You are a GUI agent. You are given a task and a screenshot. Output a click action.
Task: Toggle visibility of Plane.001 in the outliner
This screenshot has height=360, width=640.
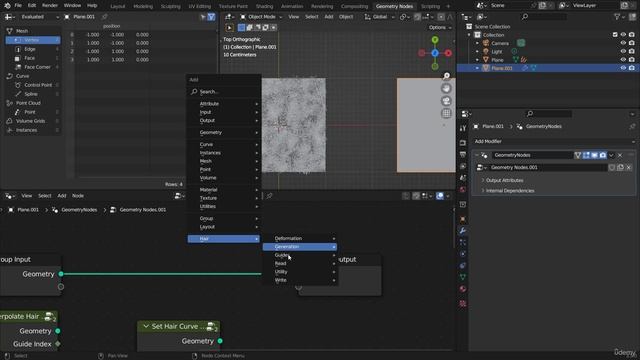623,68
